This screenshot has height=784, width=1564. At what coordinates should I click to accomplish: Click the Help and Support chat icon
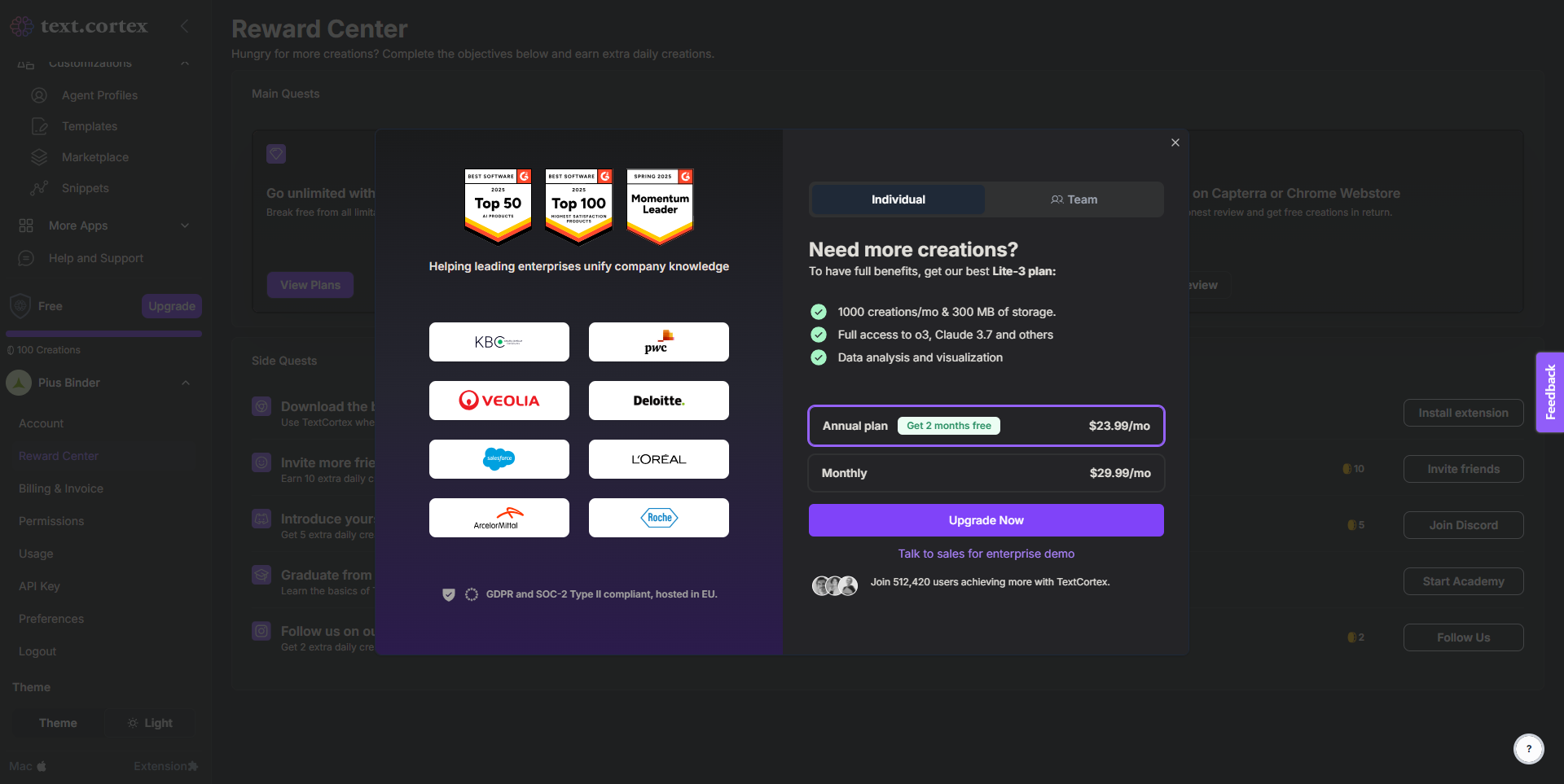pyautogui.click(x=26, y=258)
